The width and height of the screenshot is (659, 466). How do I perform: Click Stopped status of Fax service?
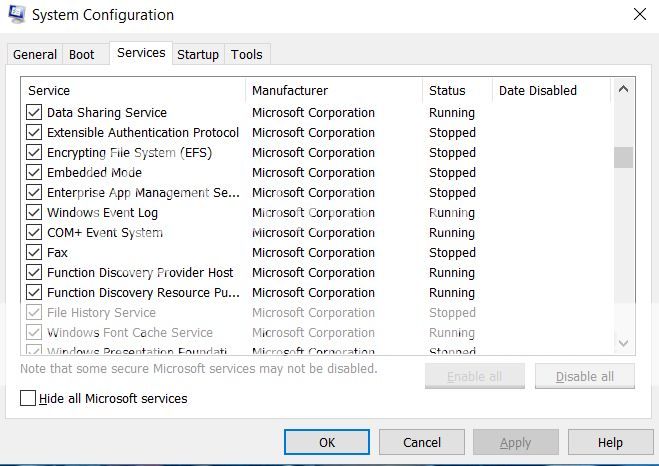click(x=452, y=253)
